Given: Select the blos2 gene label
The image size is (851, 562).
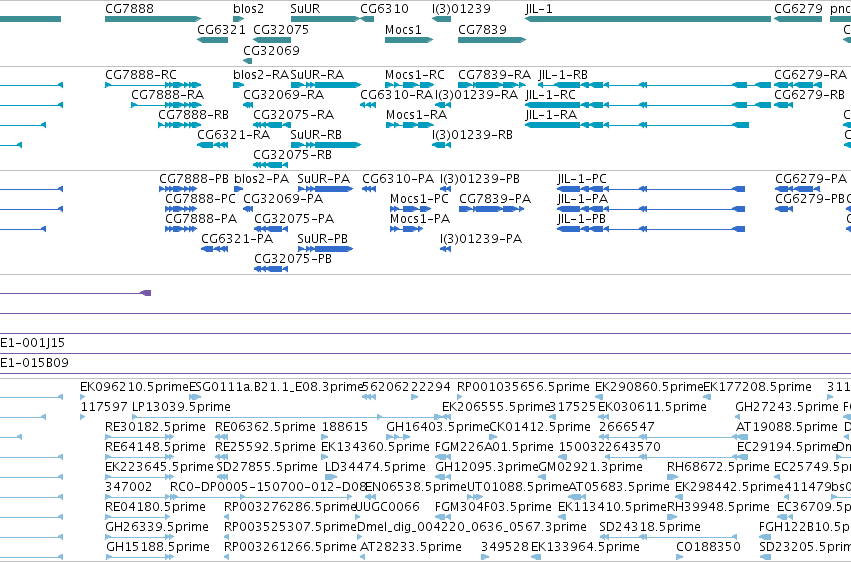Looking at the screenshot, I should click(249, 9).
